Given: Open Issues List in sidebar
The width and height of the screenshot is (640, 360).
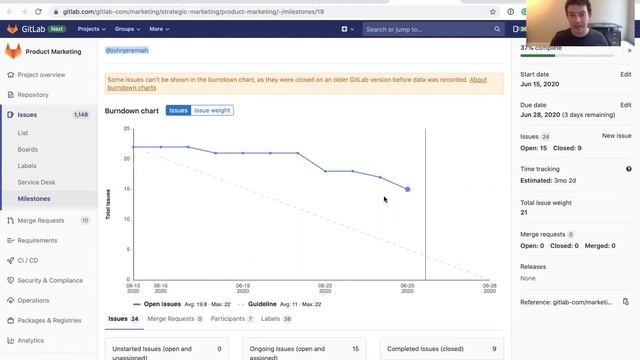Looking at the screenshot, I should click(x=23, y=133).
